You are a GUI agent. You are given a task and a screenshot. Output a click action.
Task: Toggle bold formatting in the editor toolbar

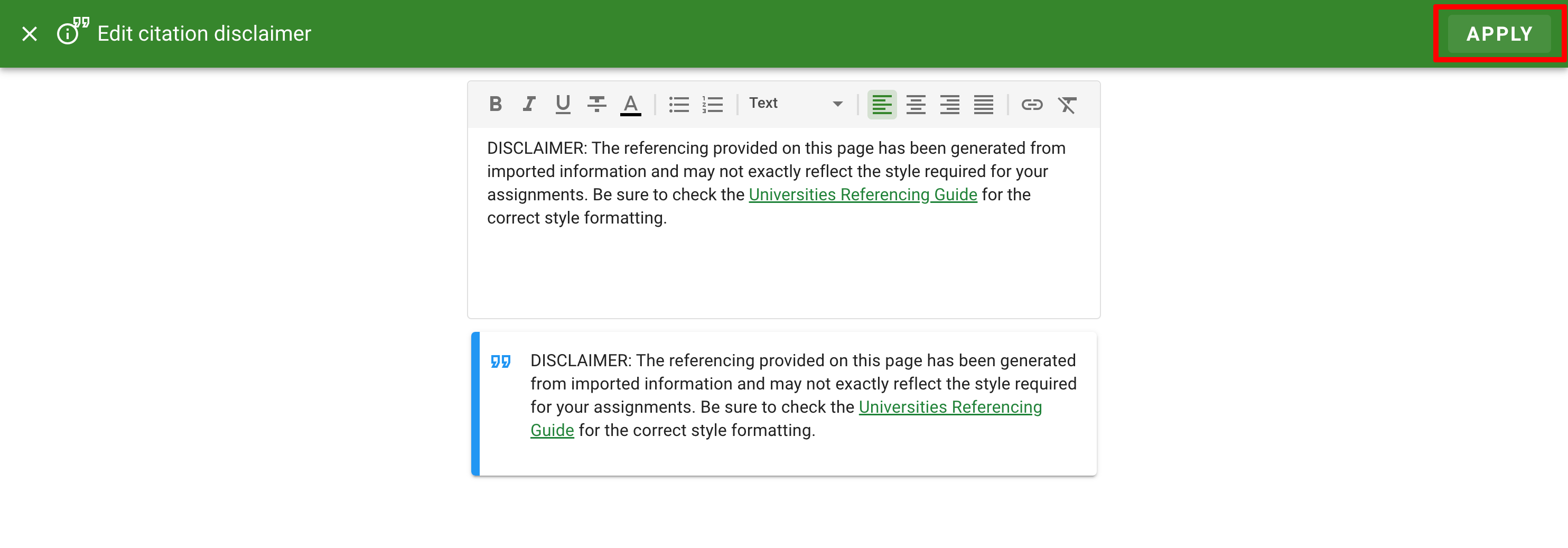tap(495, 104)
